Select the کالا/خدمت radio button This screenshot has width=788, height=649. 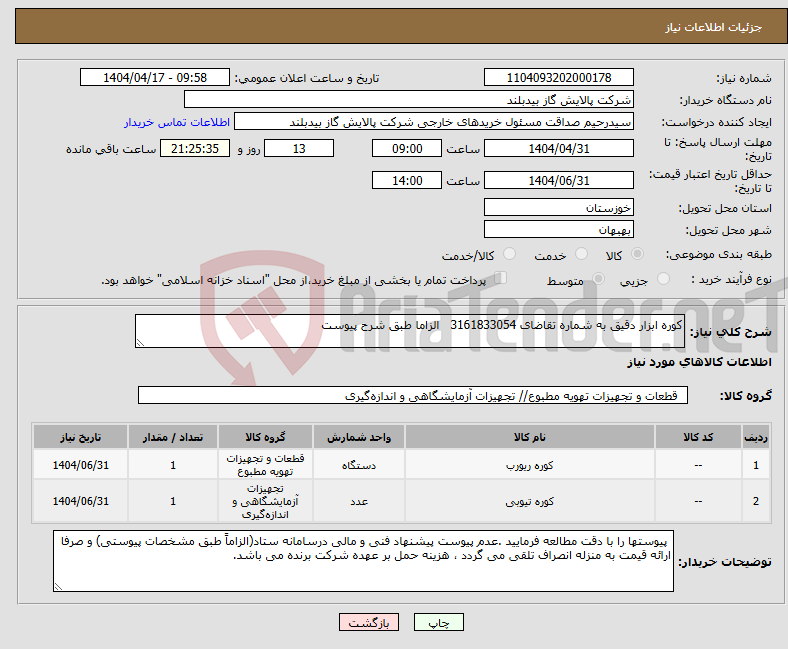(509, 254)
